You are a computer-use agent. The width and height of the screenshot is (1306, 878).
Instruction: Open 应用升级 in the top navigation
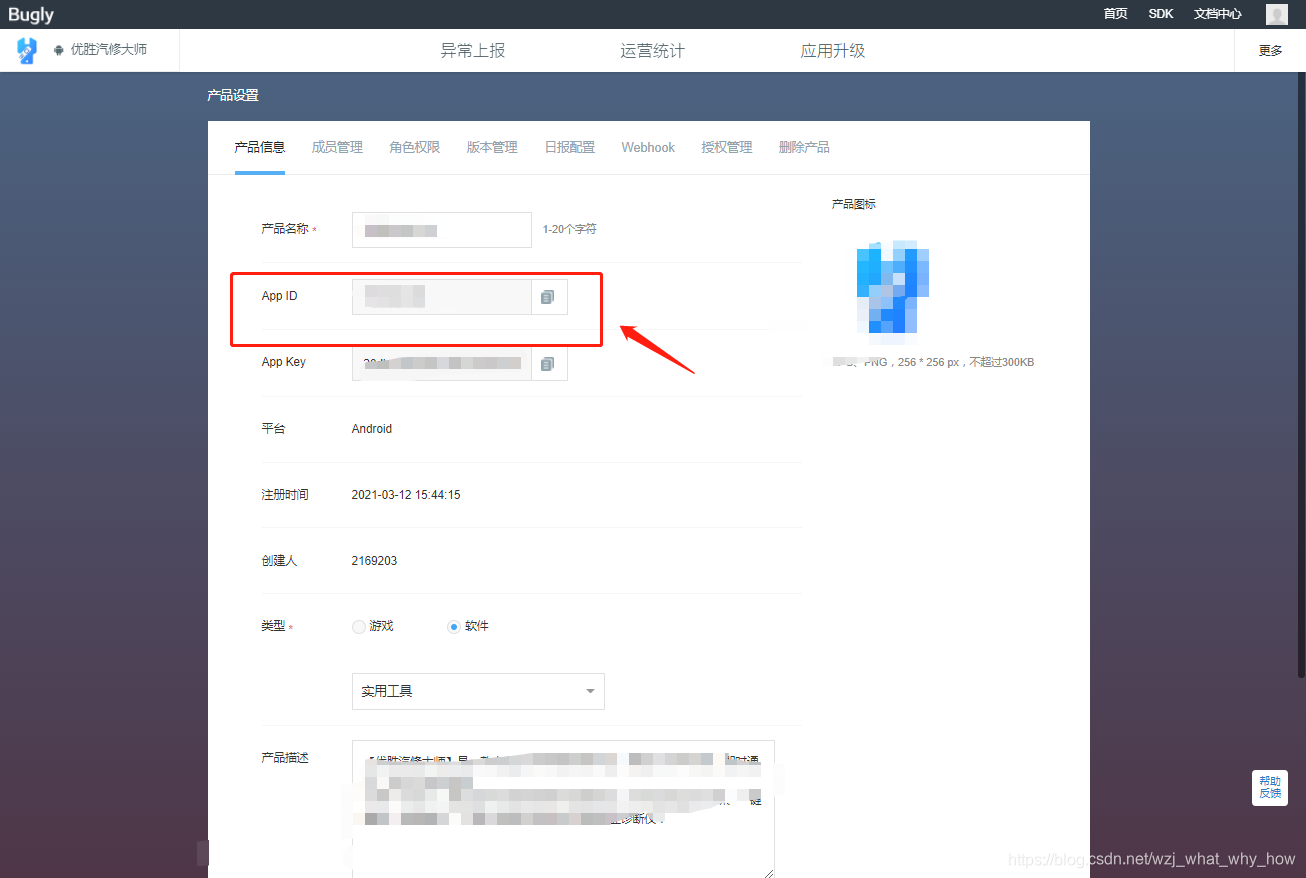click(833, 50)
